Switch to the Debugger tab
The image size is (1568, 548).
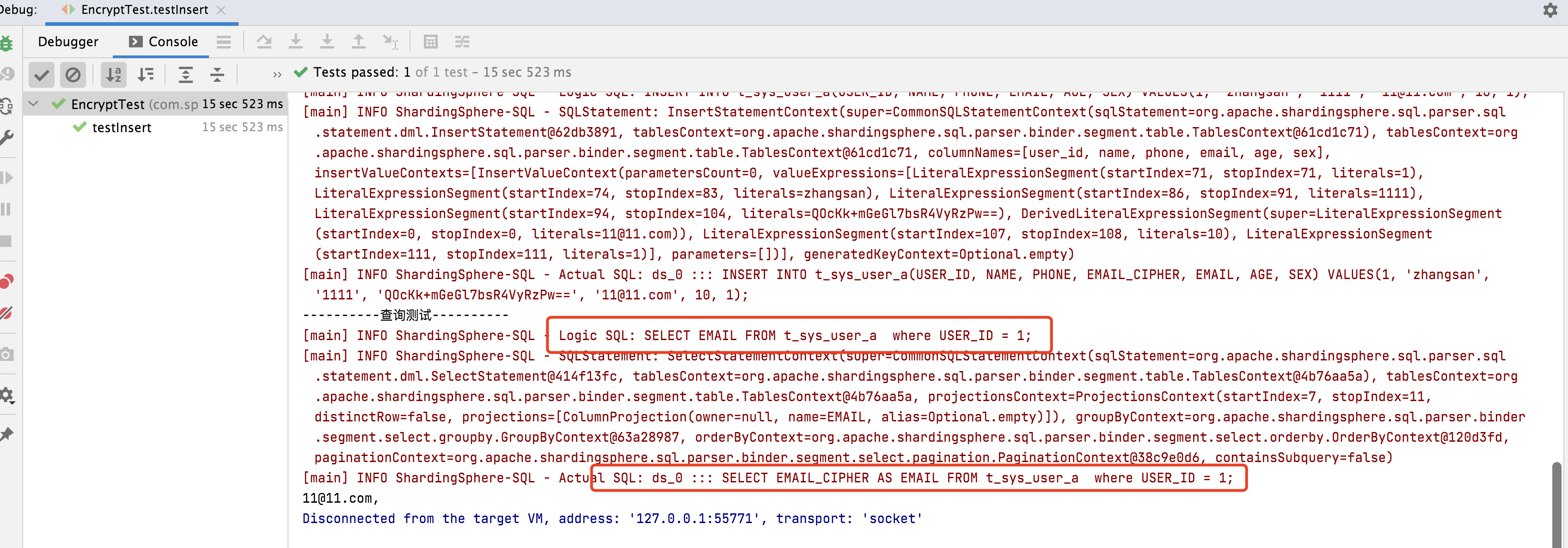point(68,42)
